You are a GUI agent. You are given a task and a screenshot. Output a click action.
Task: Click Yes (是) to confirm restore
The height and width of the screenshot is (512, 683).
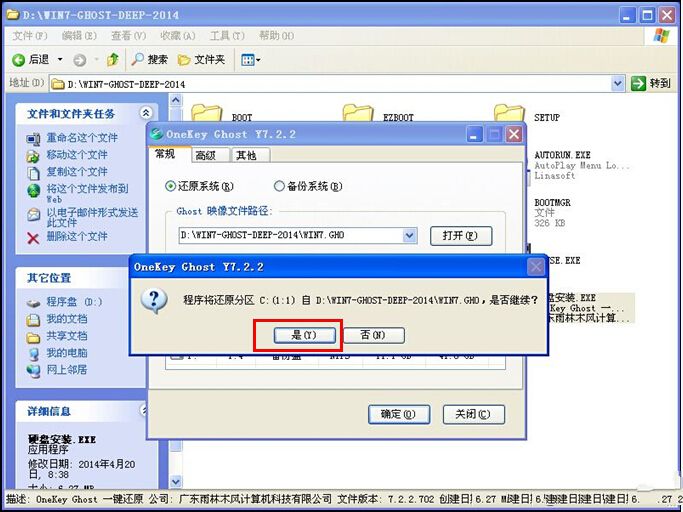pyautogui.click(x=298, y=335)
